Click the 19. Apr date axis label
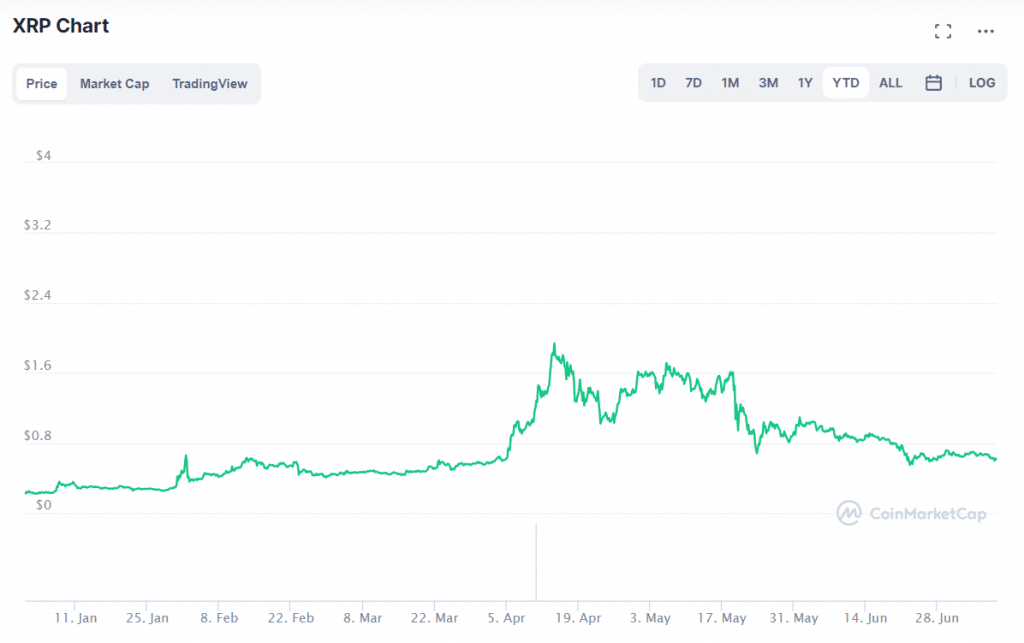 tap(577, 618)
